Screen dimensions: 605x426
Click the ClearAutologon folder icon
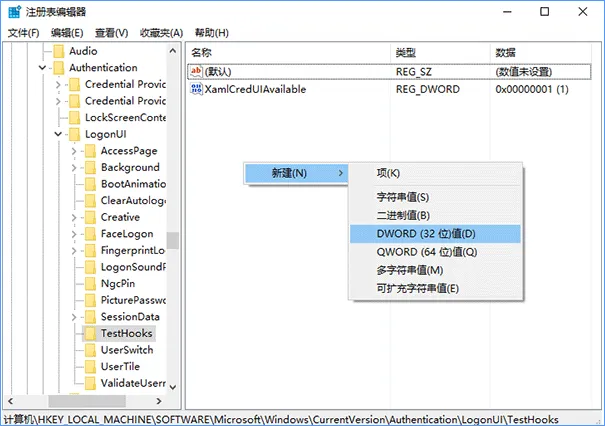[90, 201]
